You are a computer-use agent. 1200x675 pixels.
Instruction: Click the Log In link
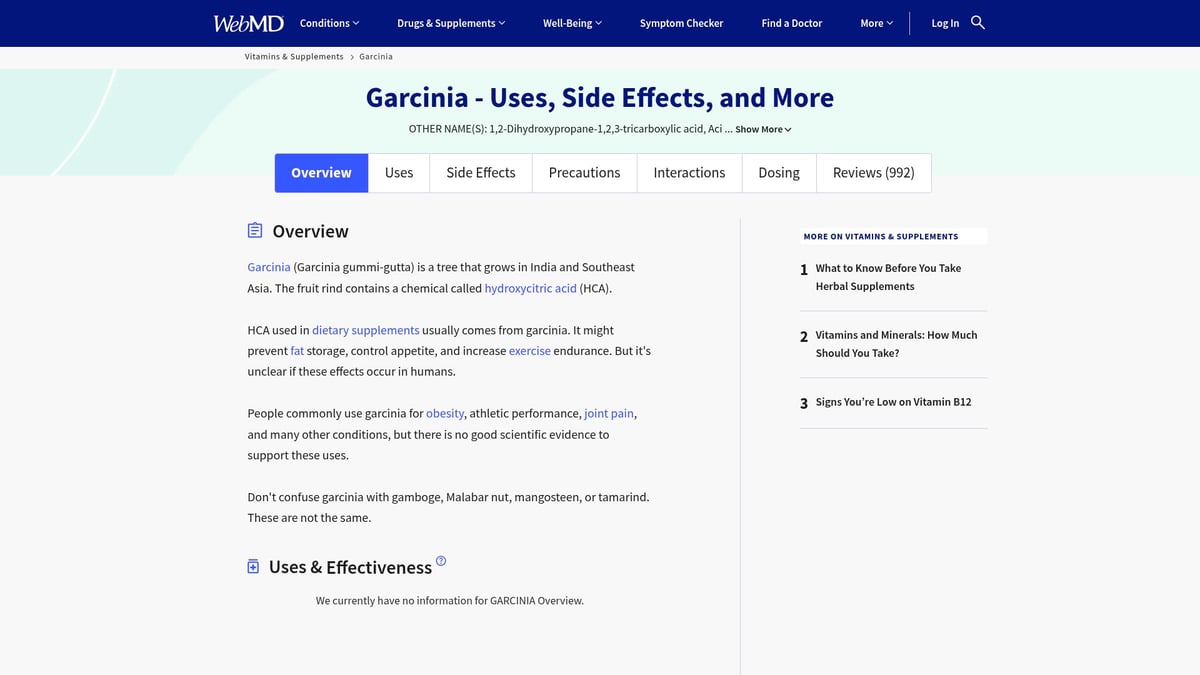coord(945,23)
